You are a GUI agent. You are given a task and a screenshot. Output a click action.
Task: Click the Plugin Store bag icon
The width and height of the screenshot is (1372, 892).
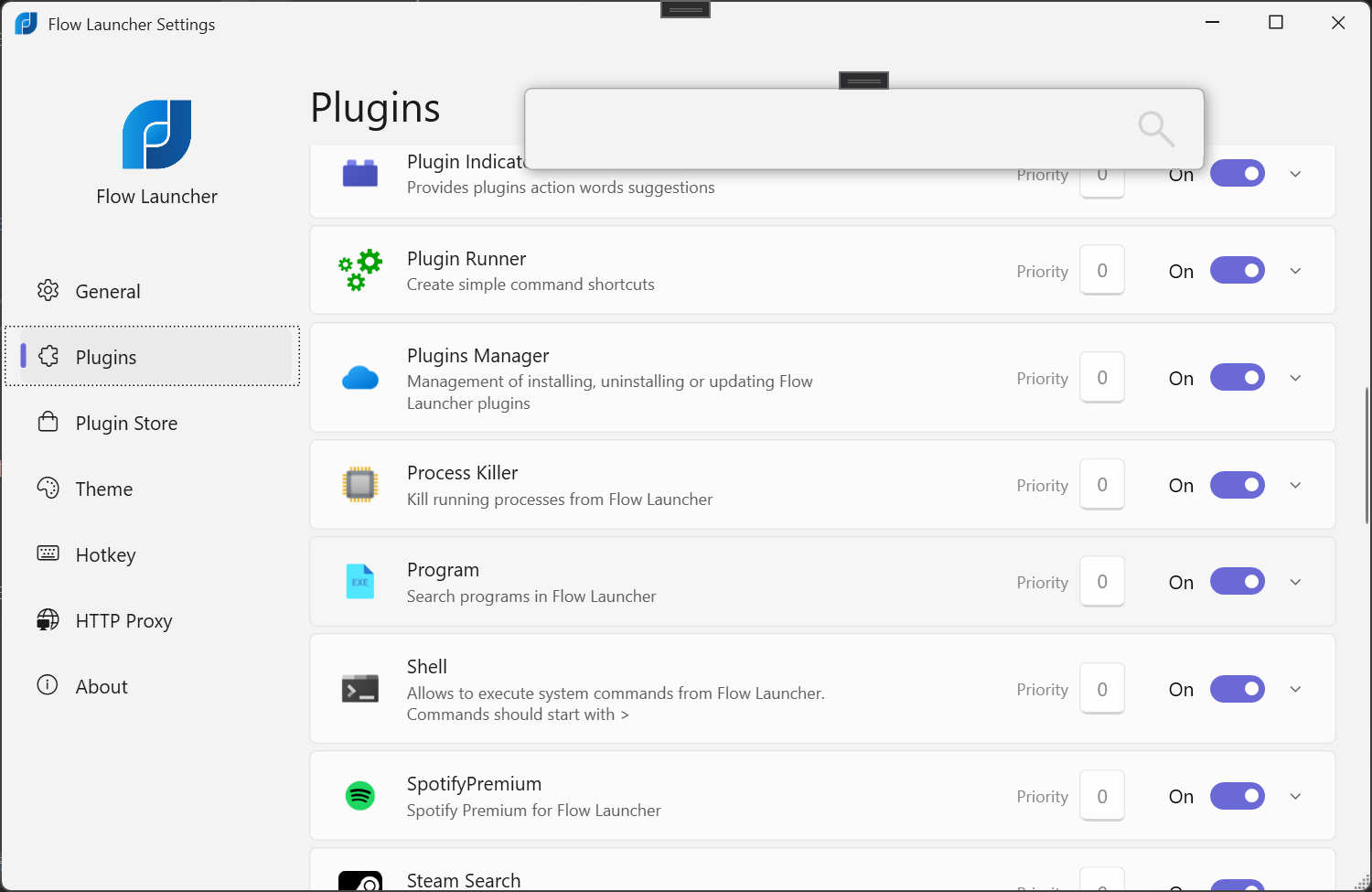click(48, 422)
